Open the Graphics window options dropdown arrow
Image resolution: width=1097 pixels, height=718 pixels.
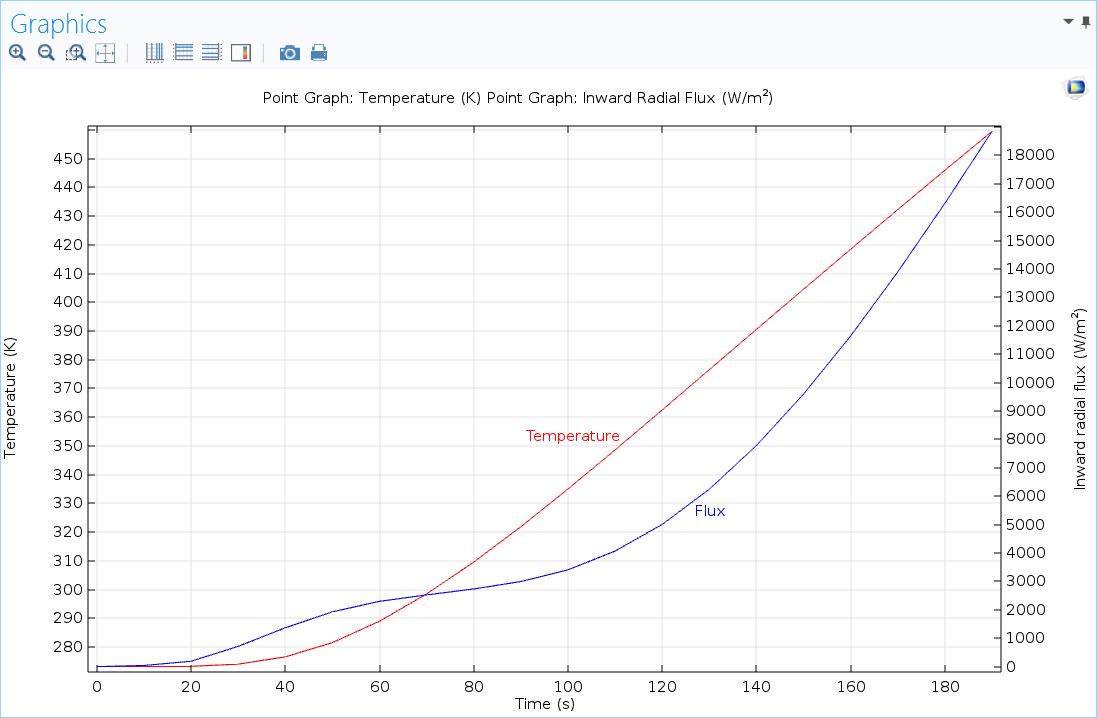point(1069,21)
